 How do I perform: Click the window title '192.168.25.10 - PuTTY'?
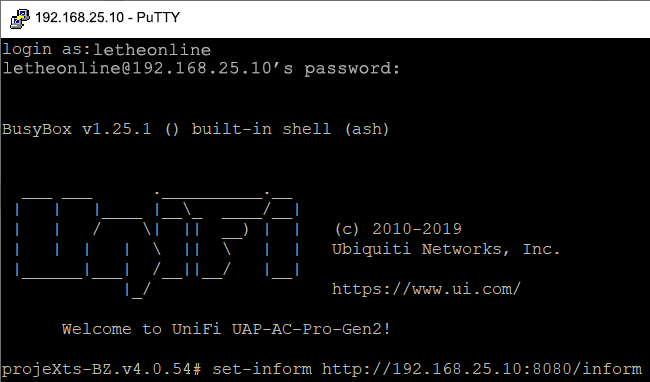pyautogui.click(x=107, y=18)
